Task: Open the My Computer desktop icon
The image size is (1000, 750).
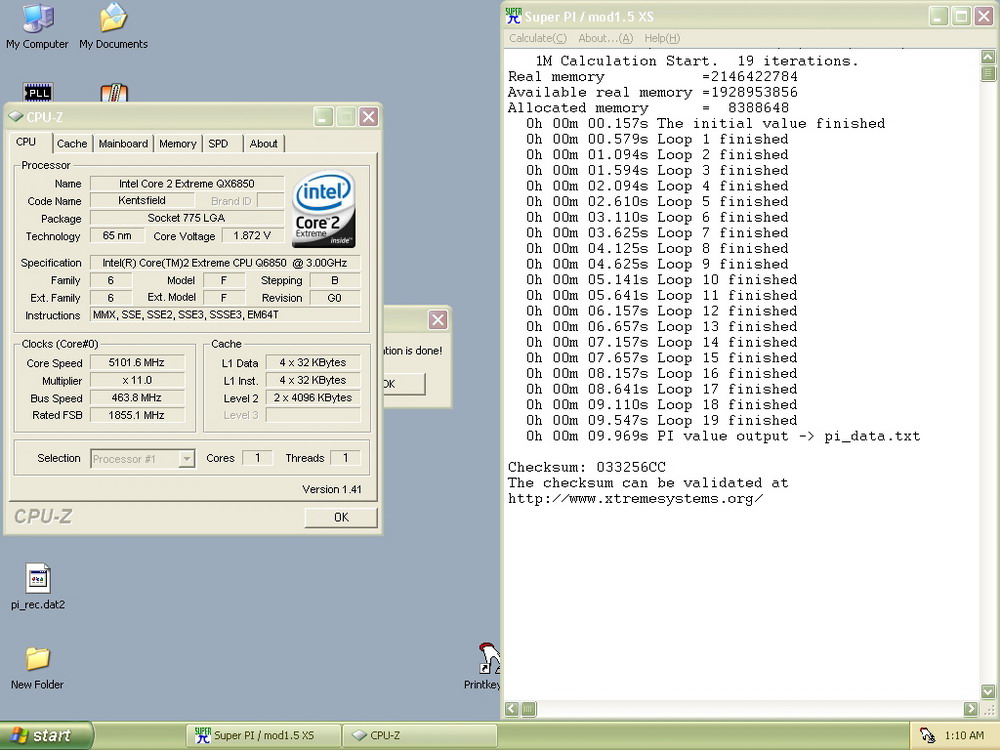Action: (x=37, y=26)
